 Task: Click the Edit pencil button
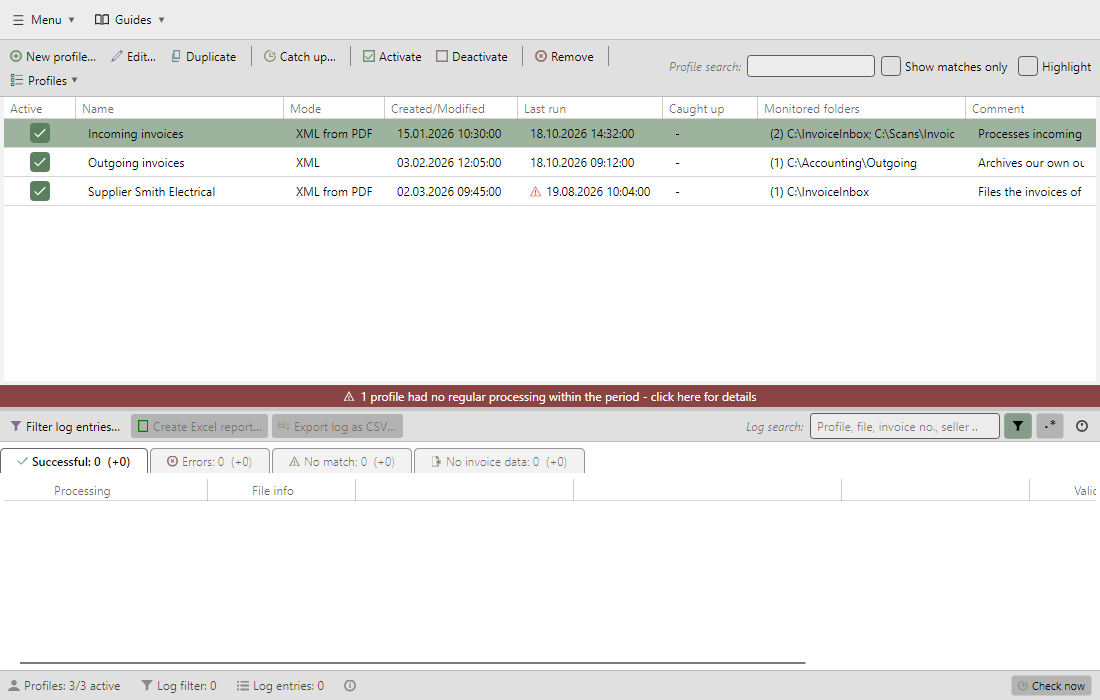click(x=133, y=57)
